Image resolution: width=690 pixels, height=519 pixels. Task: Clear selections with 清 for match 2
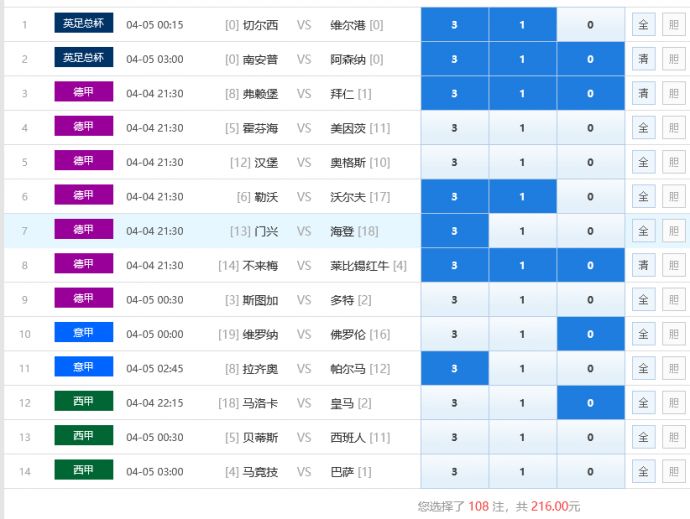(643, 59)
